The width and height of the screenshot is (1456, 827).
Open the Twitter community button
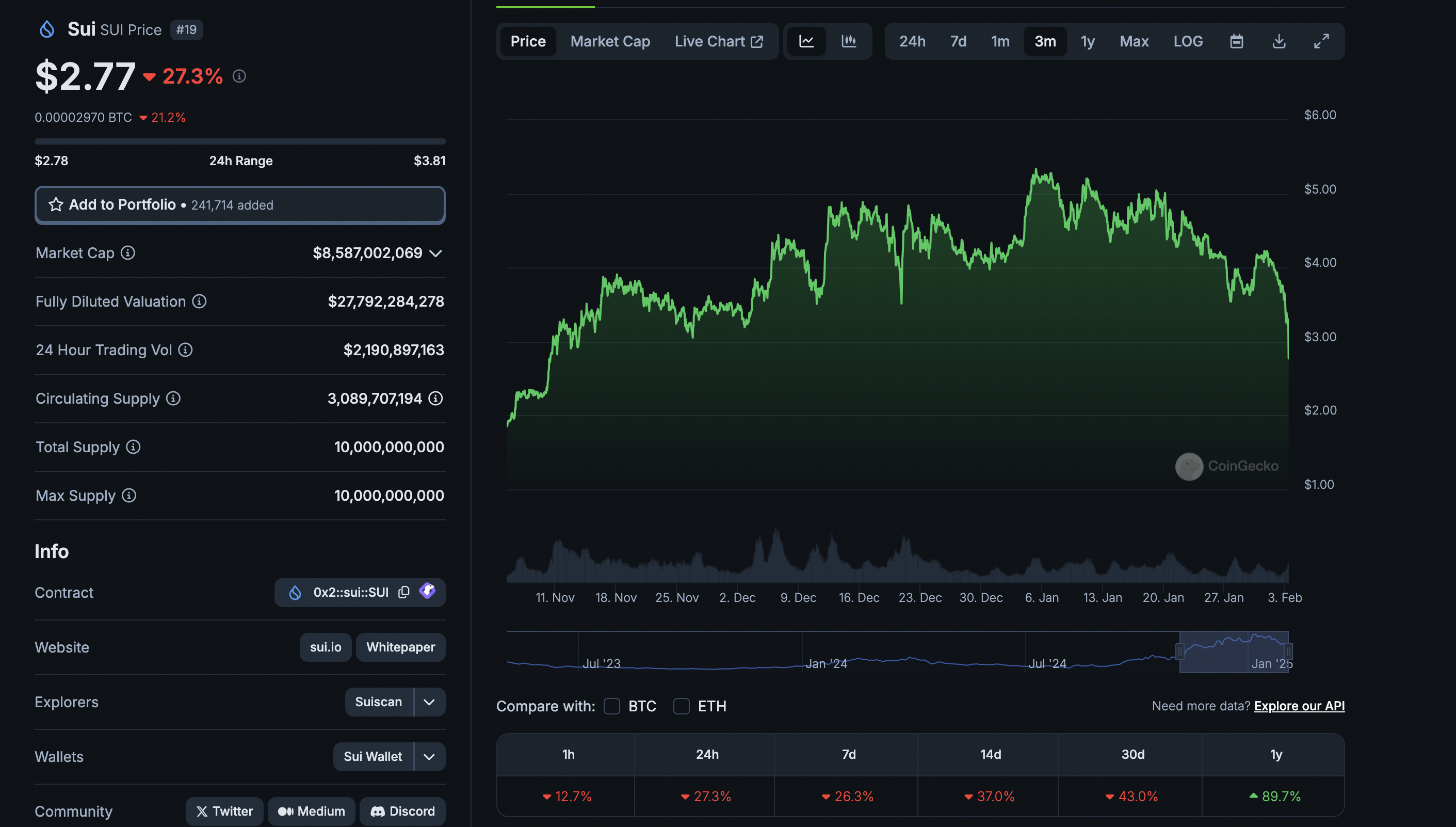(x=224, y=811)
